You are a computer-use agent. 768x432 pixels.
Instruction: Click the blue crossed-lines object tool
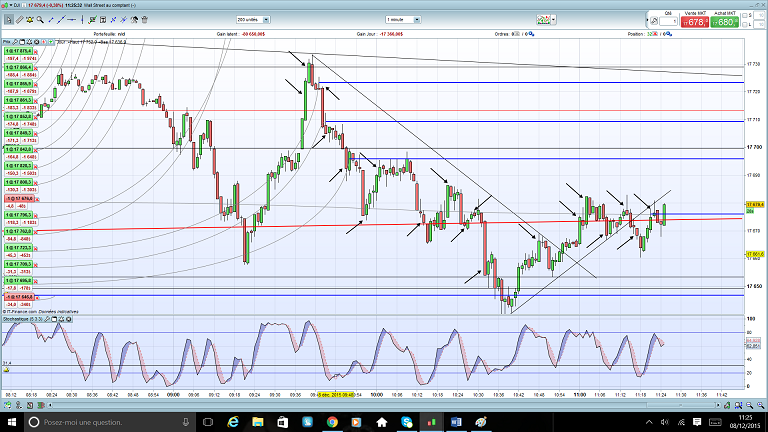113,20
